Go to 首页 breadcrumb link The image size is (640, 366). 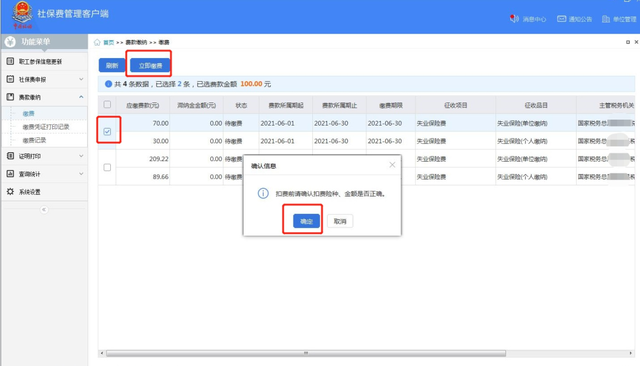(109, 42)
